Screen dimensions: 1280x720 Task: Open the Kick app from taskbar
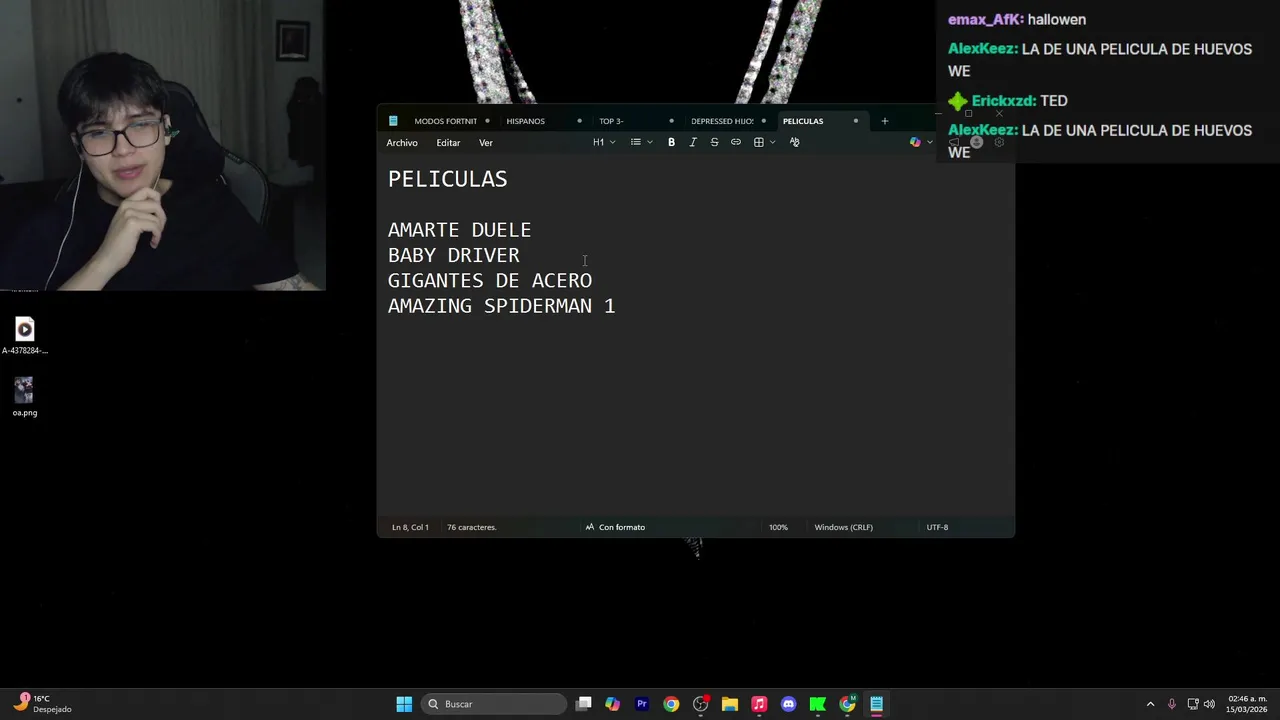818,704
